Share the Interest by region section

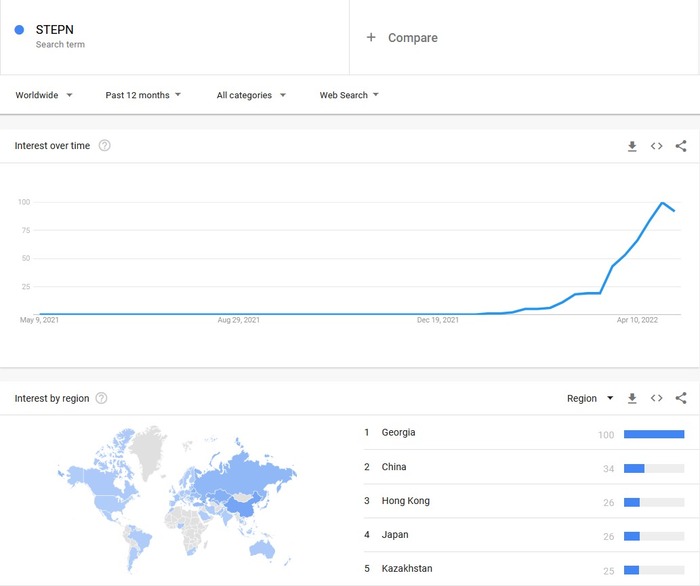point(681,398)
